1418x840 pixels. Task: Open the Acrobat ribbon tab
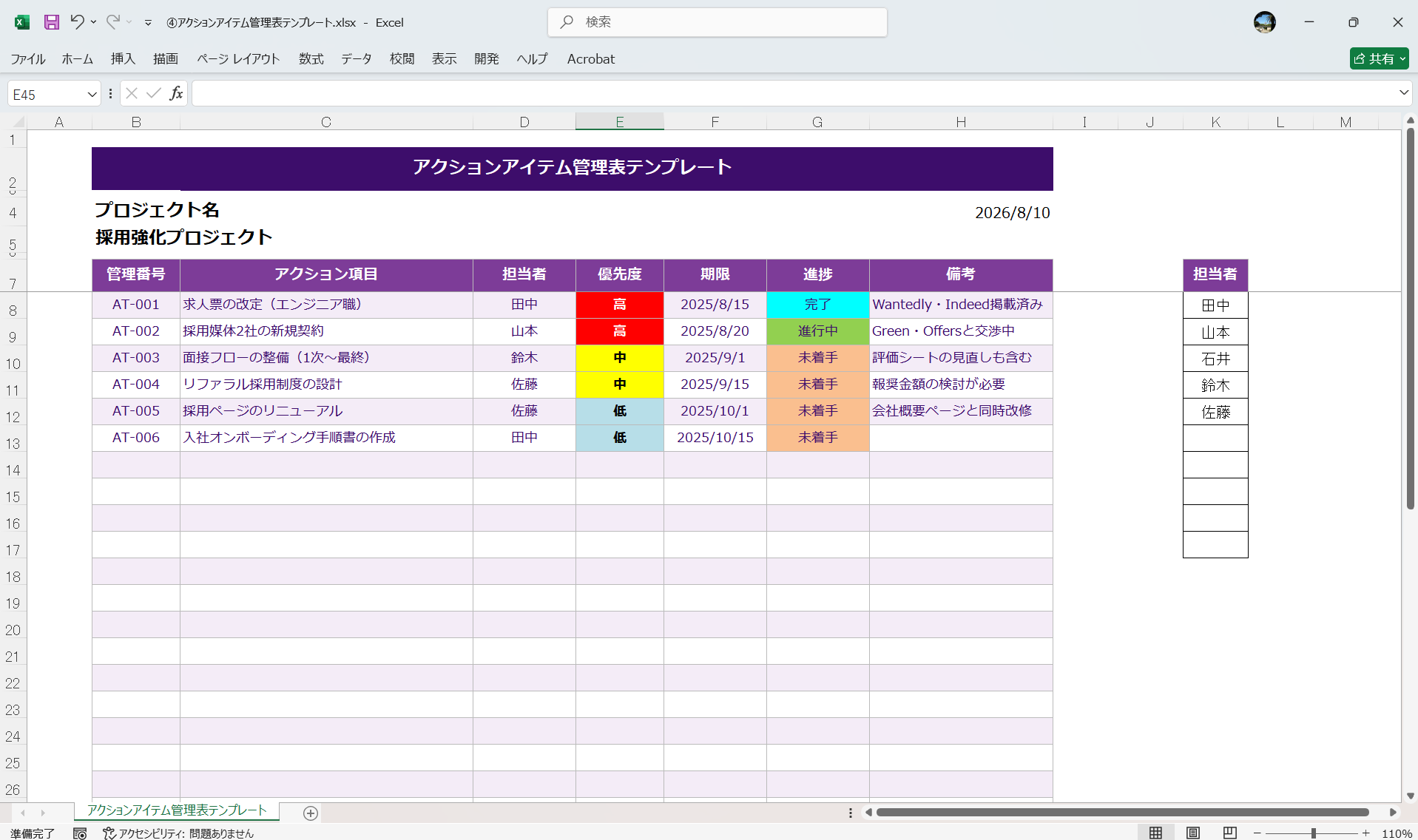(x=591, y=59)
